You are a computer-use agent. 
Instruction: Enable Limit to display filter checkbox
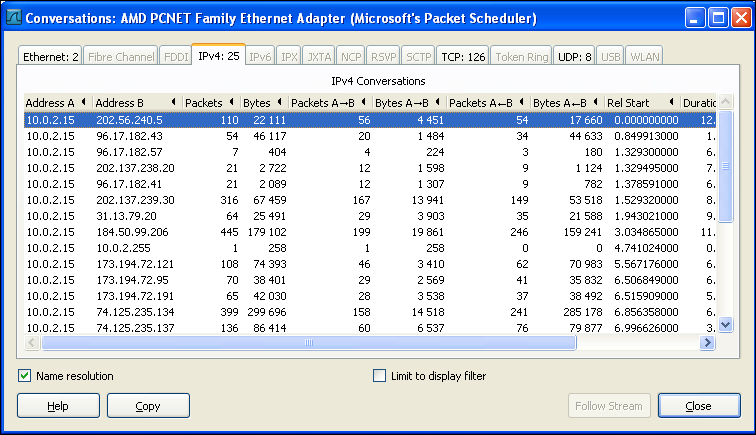click(379, 376)
